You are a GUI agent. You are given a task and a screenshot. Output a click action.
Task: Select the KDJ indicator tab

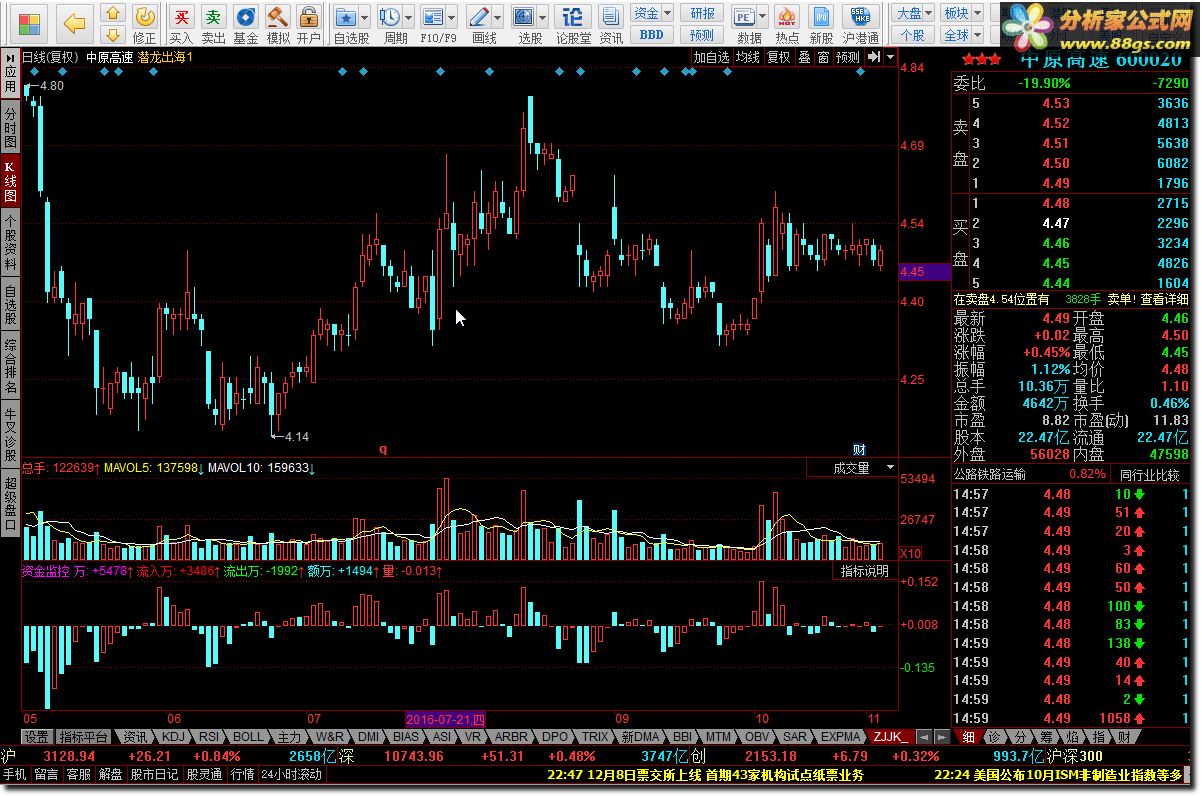(x=173, y=736)
